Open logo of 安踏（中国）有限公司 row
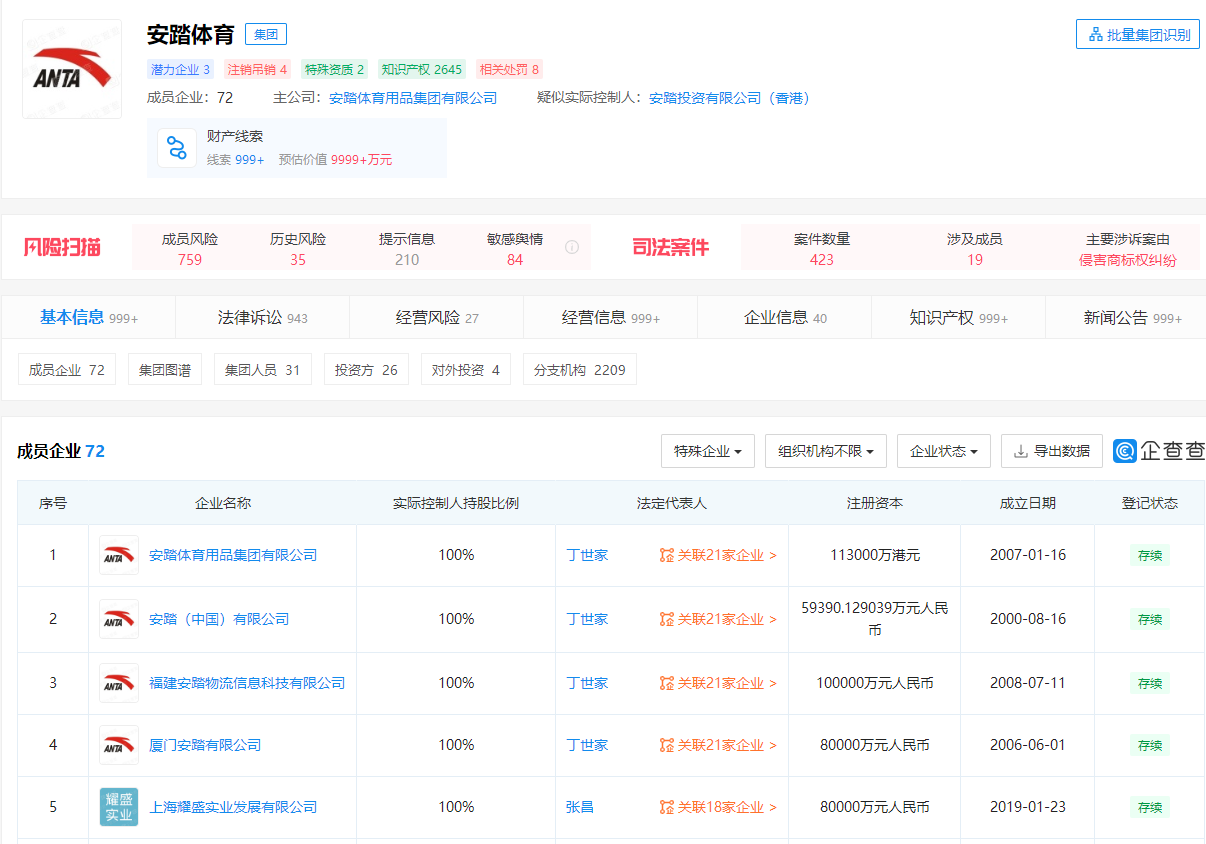 pos(119,619)
